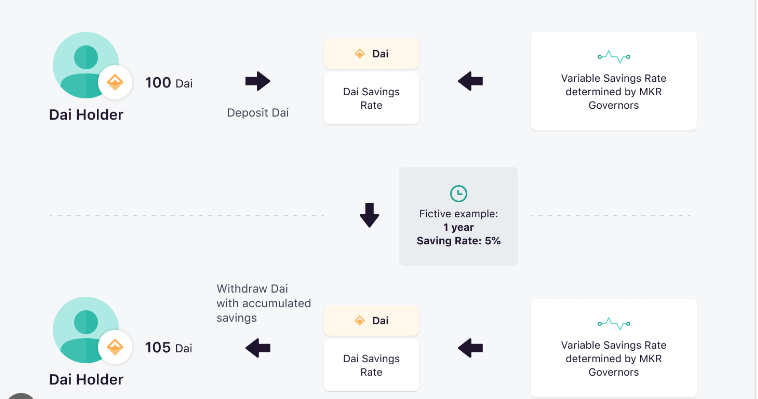Image resolution: width=758 pixels, height=399 pixels.
Task: Click the bottom Dai Holder avatar icon
Action: (86, 330)
